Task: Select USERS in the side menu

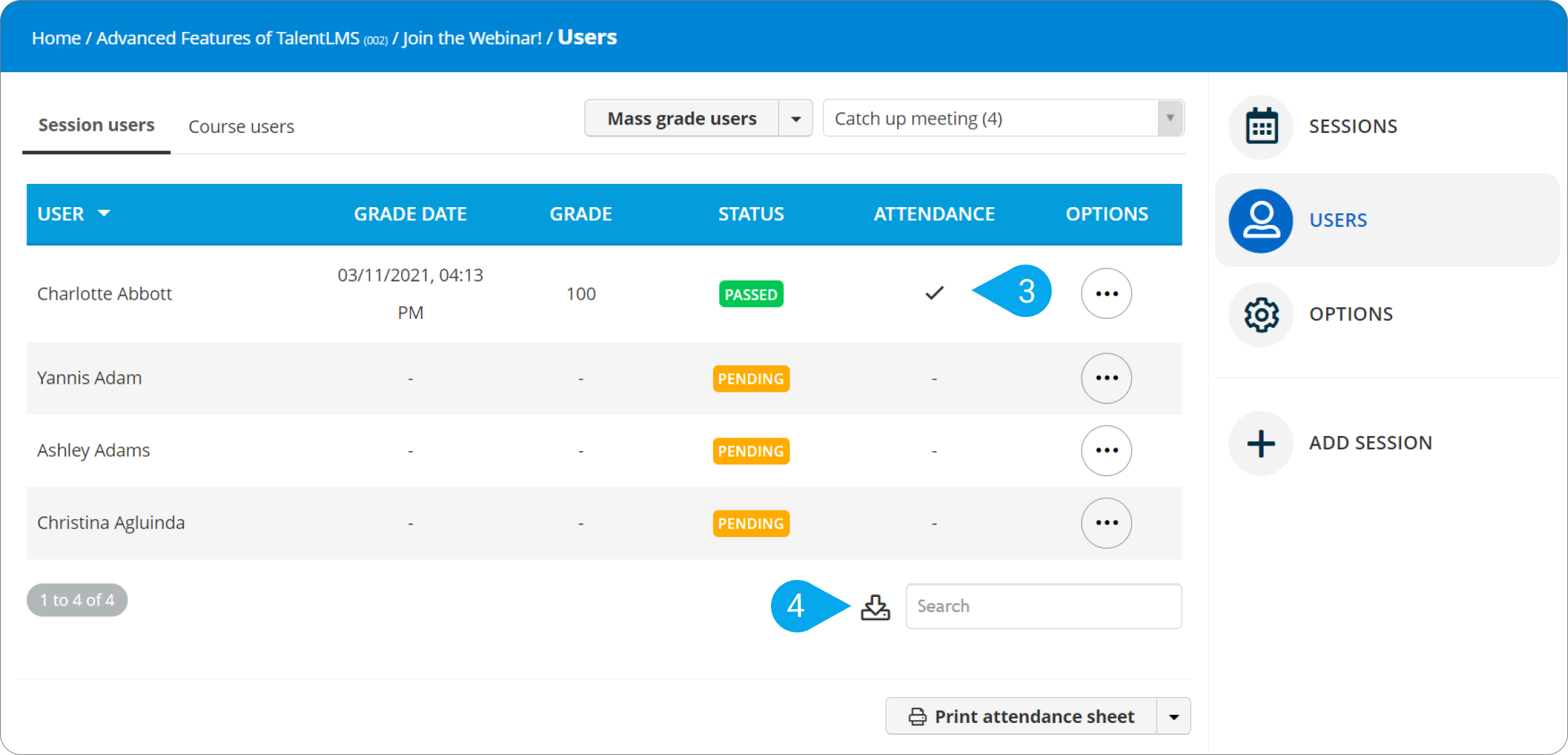Action: pyautogui.click(x=1338, y=220)
